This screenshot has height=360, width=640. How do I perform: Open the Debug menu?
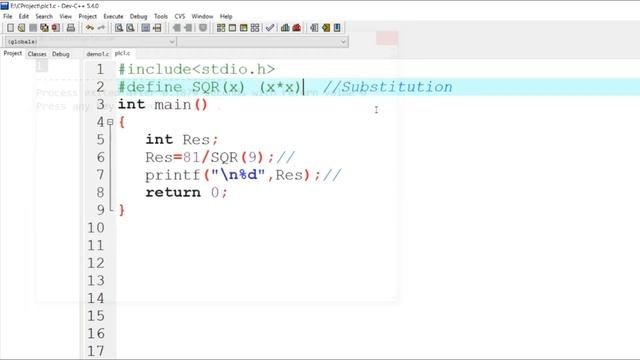(138, 16)
